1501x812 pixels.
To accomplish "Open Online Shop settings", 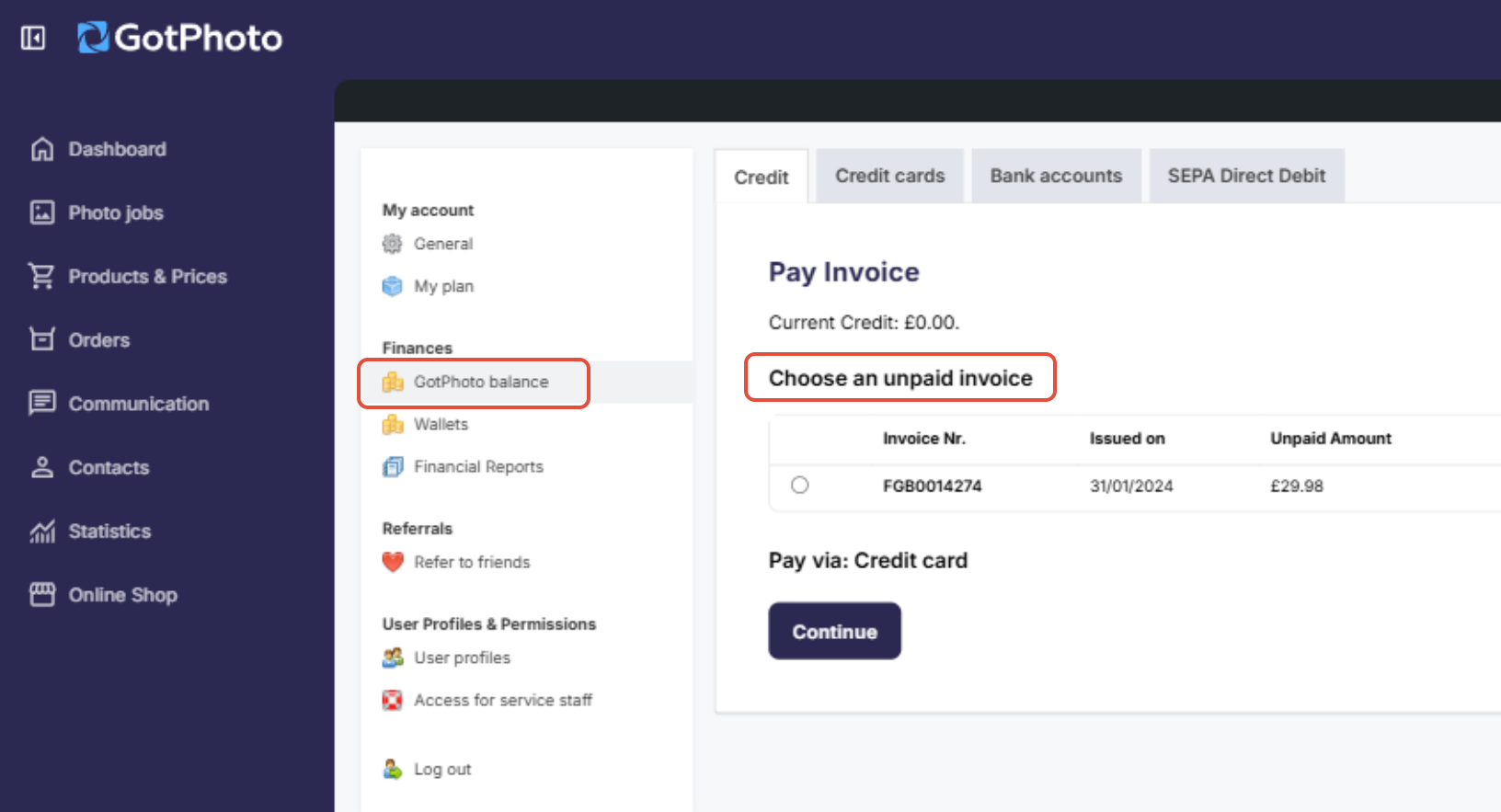I will (123, 595).
